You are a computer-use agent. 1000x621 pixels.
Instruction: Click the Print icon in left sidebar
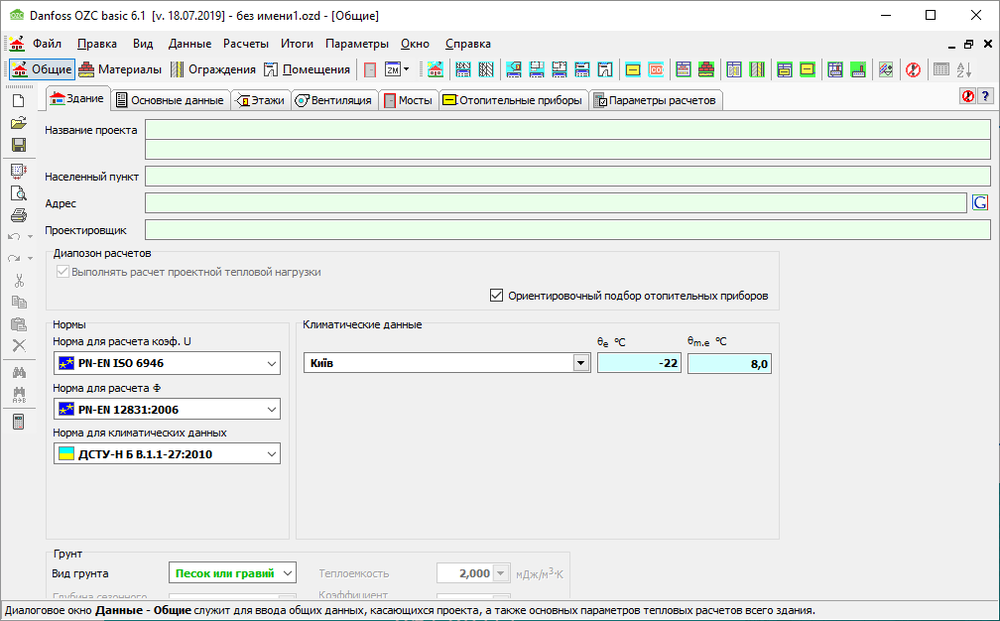click(x=18, y=215)
